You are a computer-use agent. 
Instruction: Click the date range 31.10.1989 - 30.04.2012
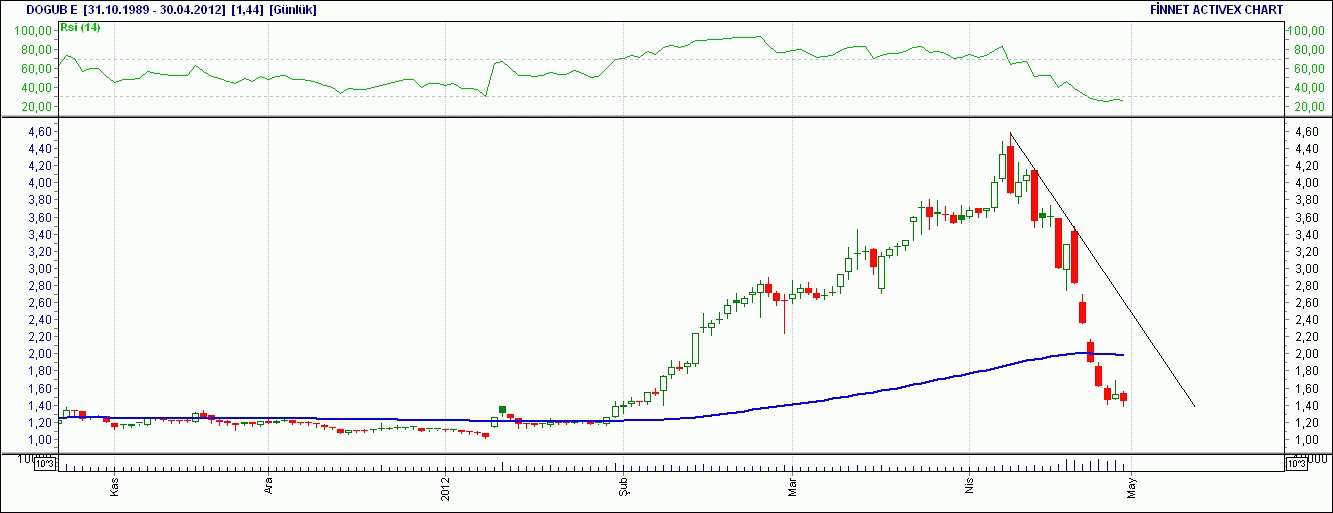tap(152, 9)
